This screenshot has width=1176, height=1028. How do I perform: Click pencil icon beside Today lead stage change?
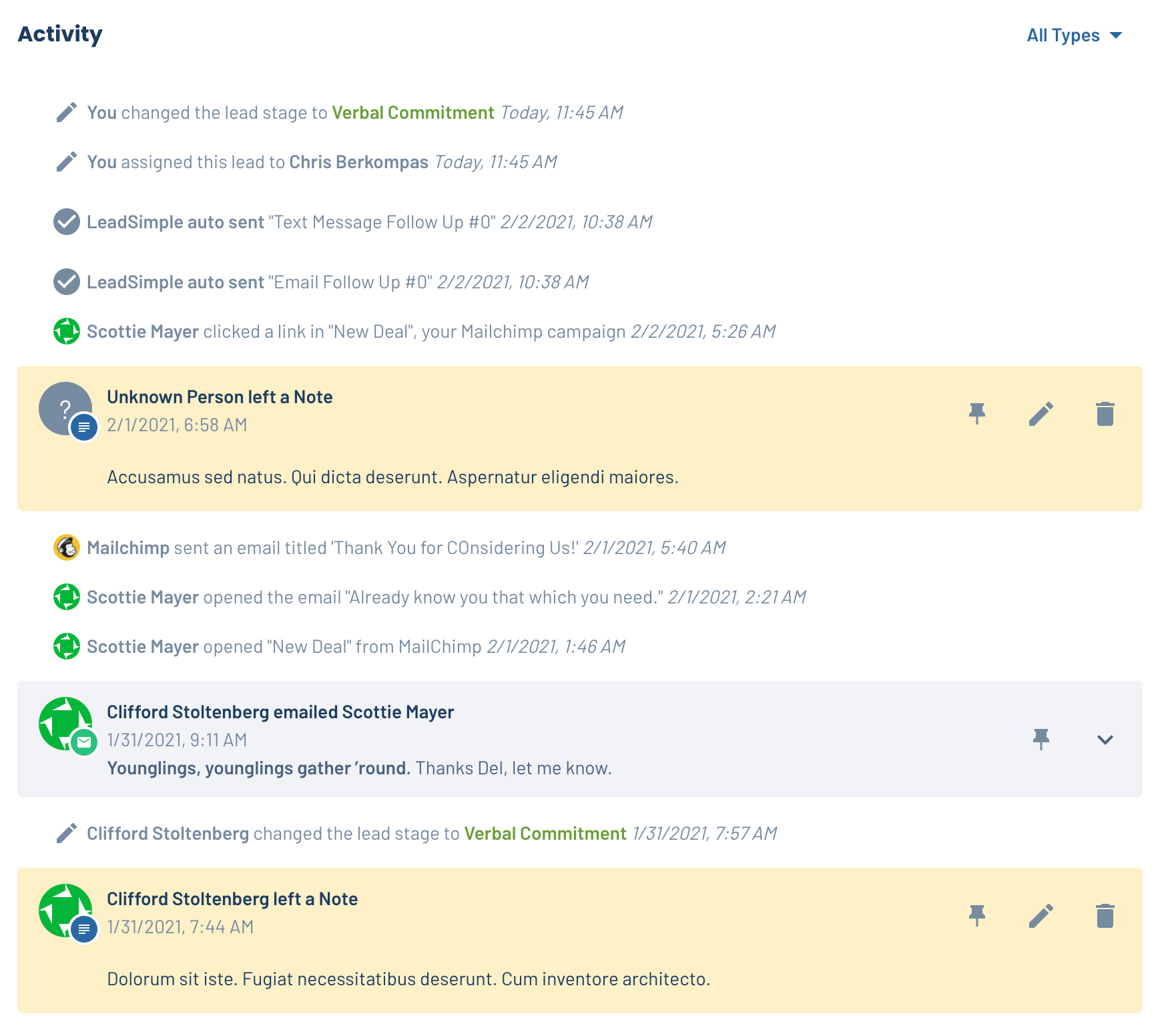(x=67, y=113)
